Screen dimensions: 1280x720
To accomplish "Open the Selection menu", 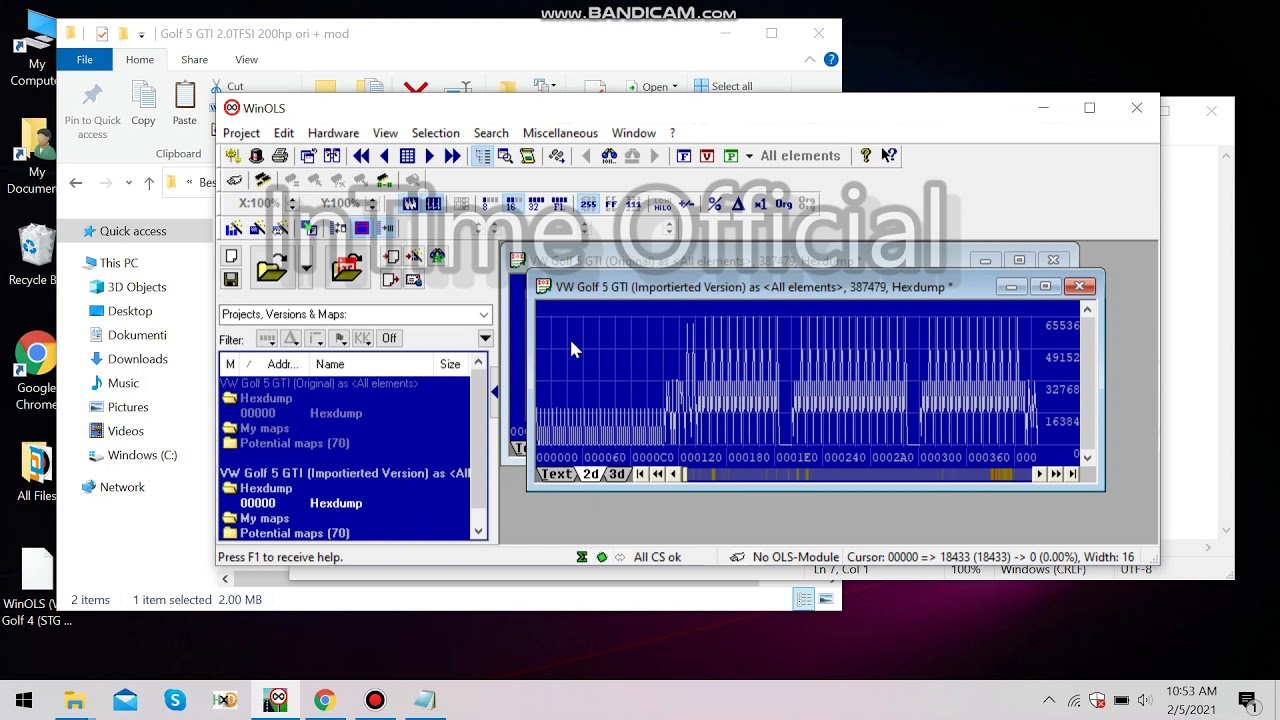I will (x=436, y=133).
